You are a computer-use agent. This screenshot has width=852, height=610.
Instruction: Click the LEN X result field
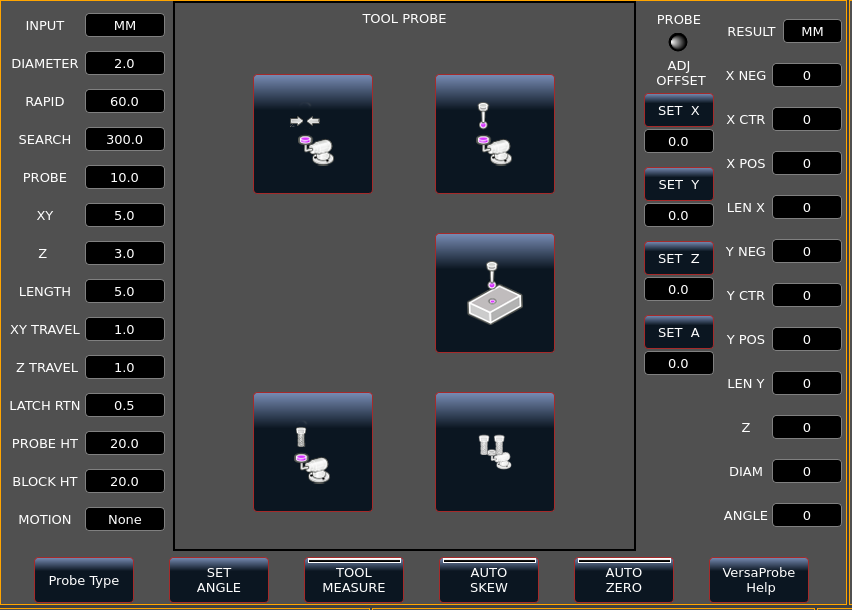807,207
